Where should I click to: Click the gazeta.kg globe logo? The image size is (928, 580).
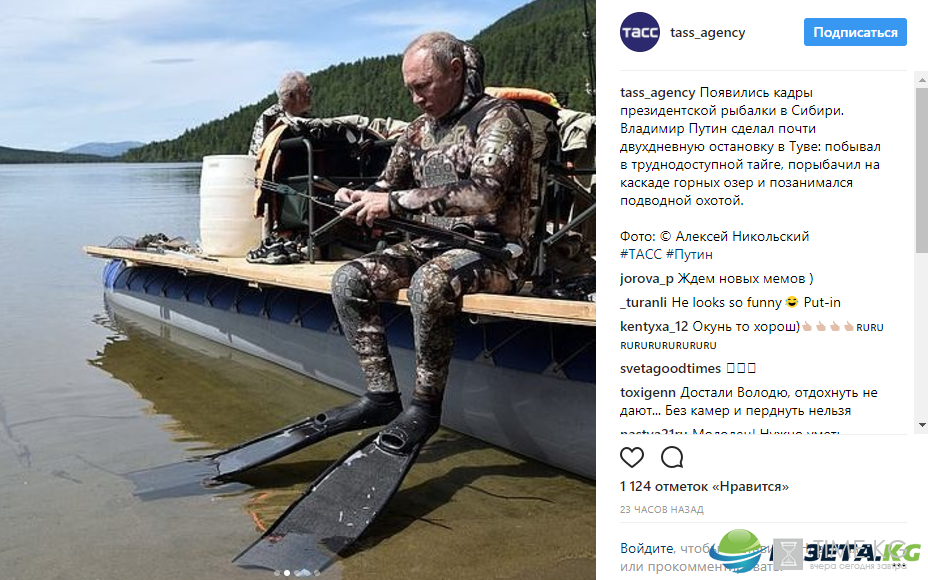click(x=735, y=551)
